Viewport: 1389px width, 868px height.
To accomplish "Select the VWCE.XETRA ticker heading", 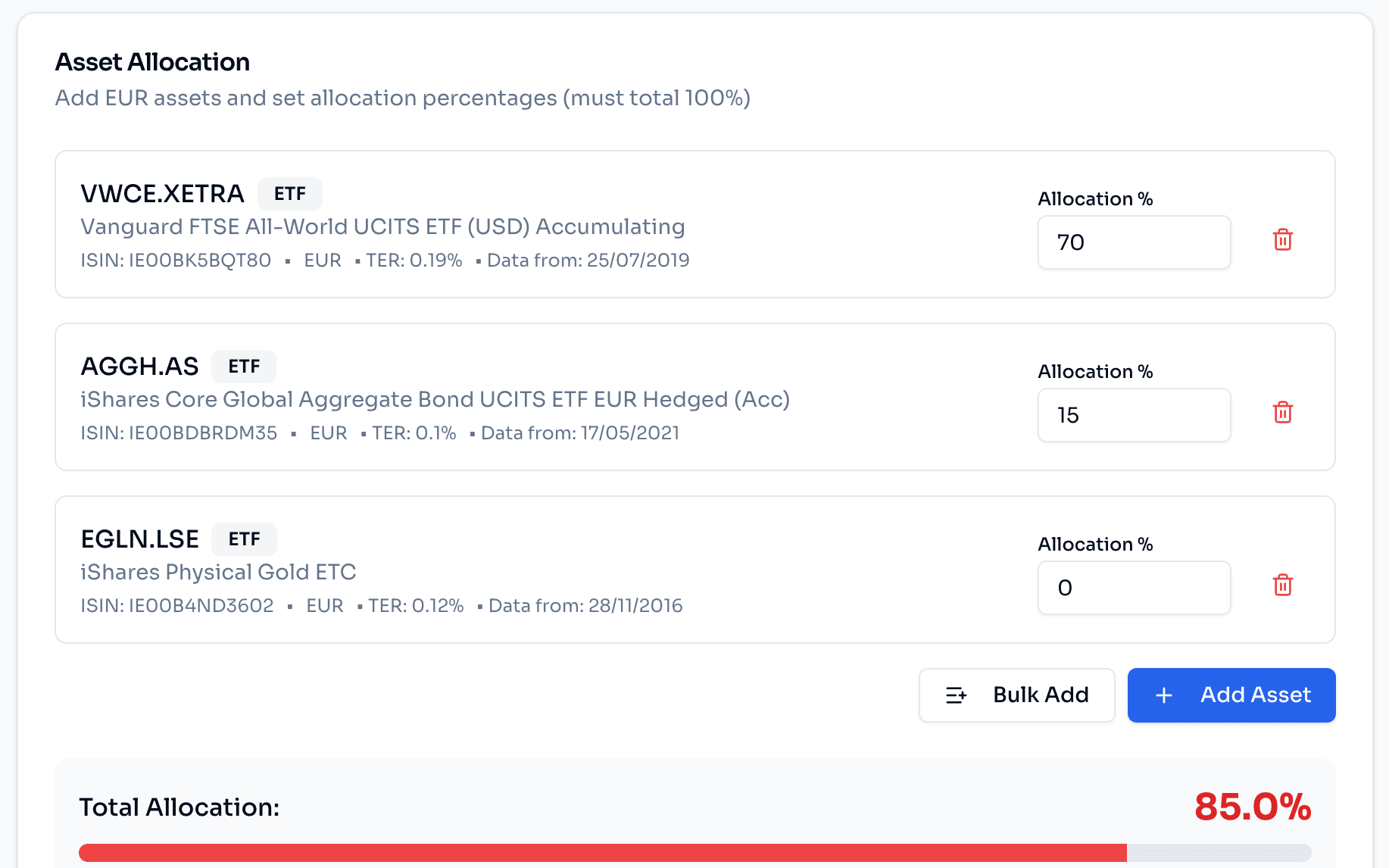I will click(162, 194).
